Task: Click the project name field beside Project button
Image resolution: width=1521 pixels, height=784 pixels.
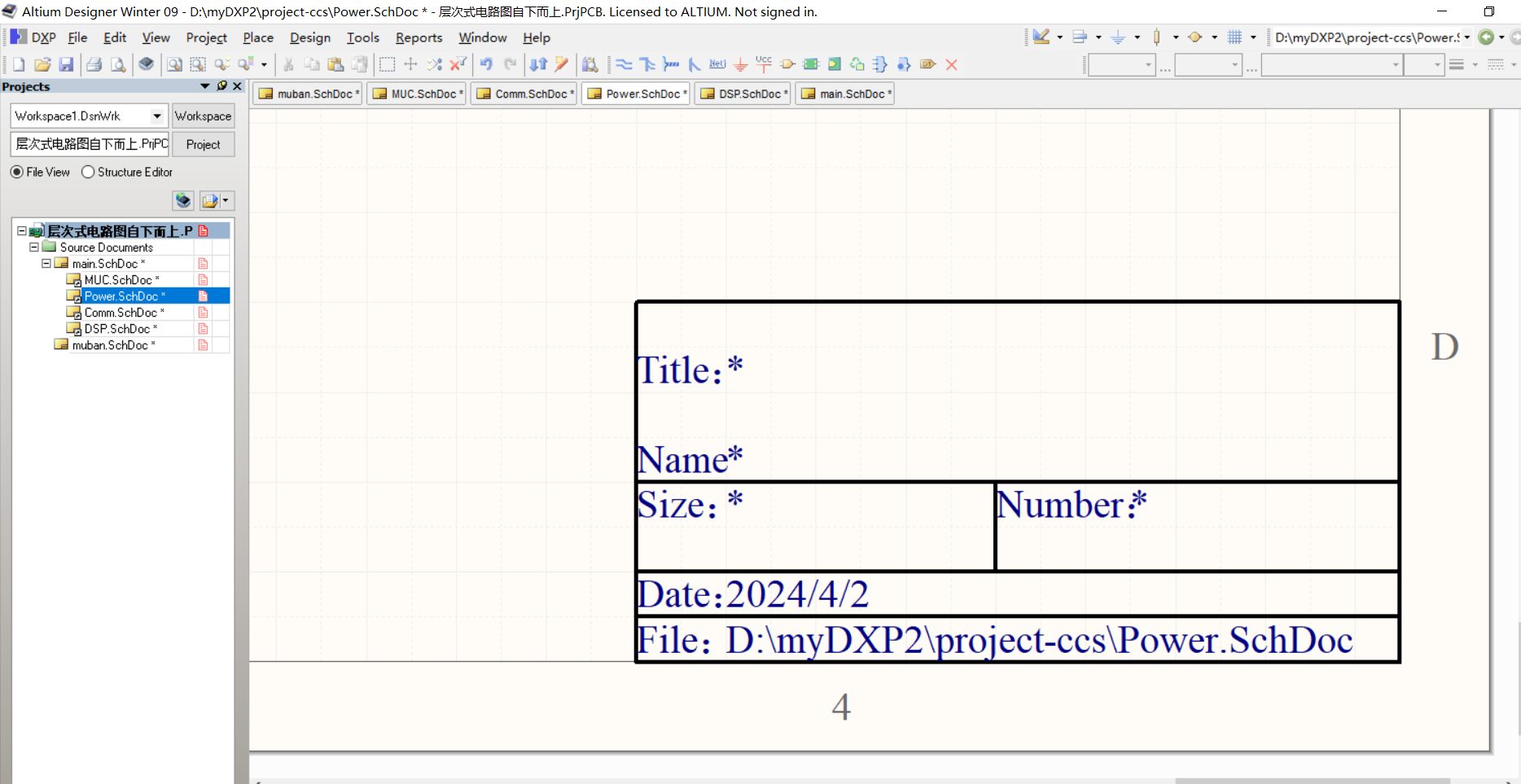Action: point(90,144)
